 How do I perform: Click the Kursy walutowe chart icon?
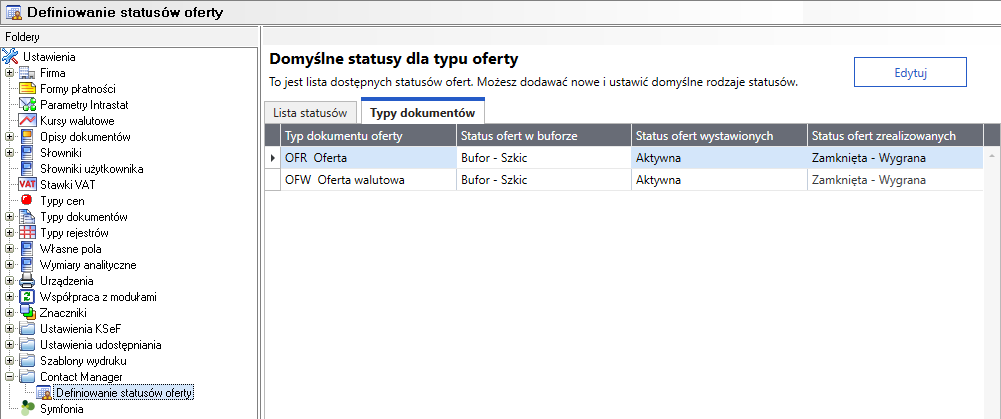(27, 121)
